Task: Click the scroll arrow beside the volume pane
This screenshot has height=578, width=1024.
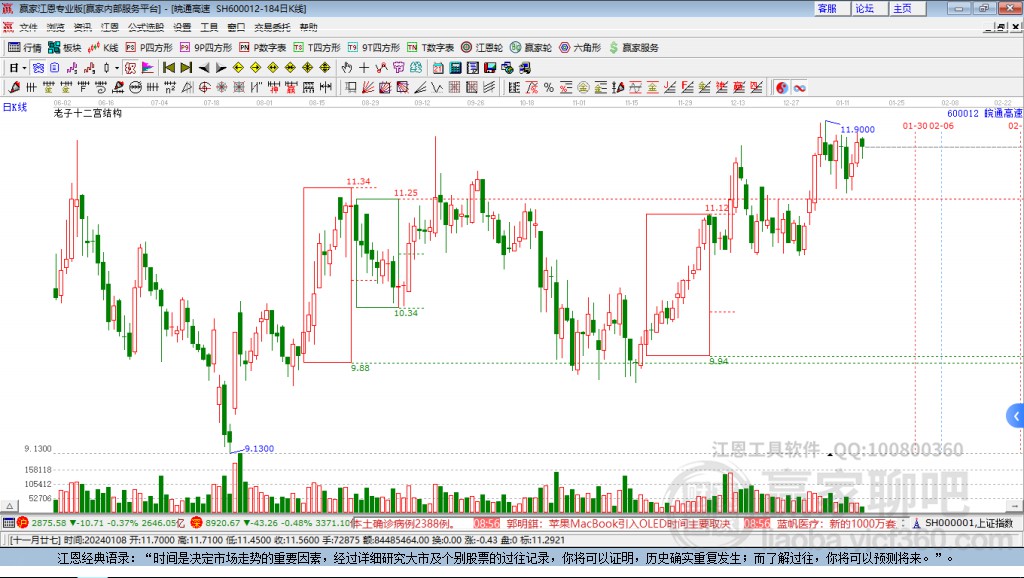Action: tap(1014, 506)
